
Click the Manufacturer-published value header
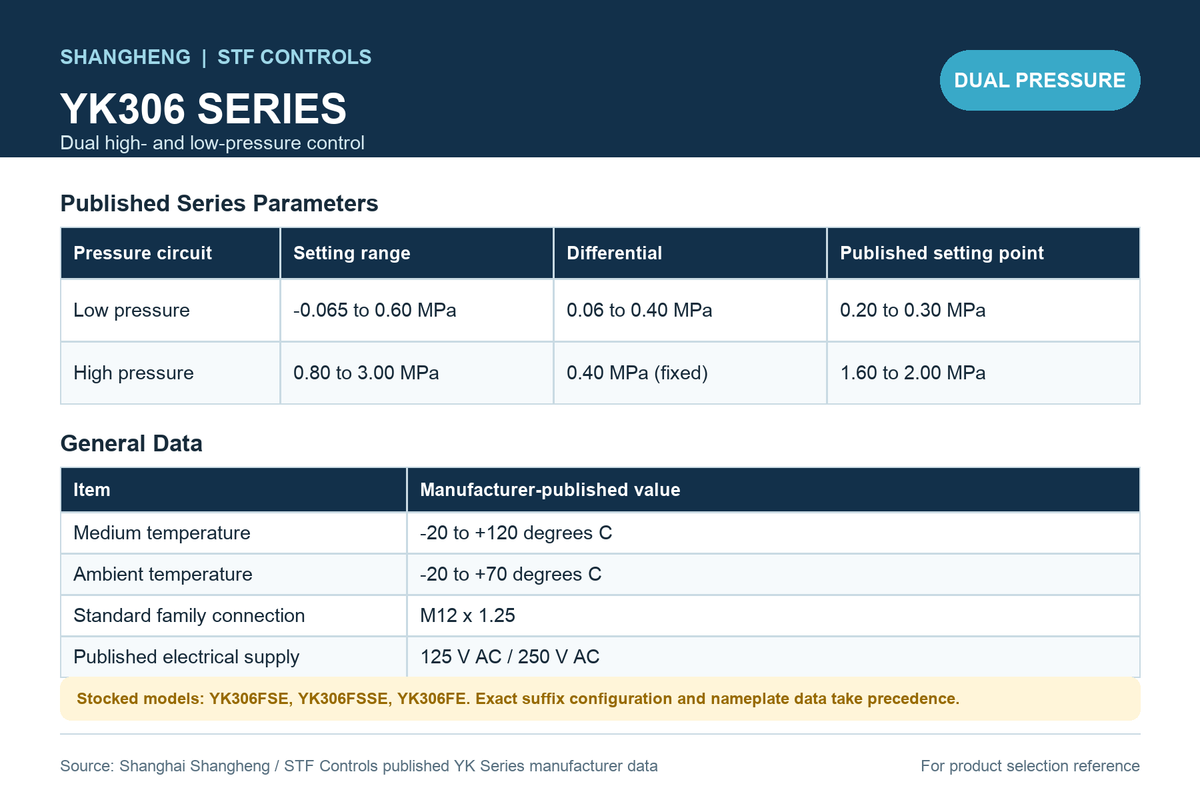click(x=773, y=490)
